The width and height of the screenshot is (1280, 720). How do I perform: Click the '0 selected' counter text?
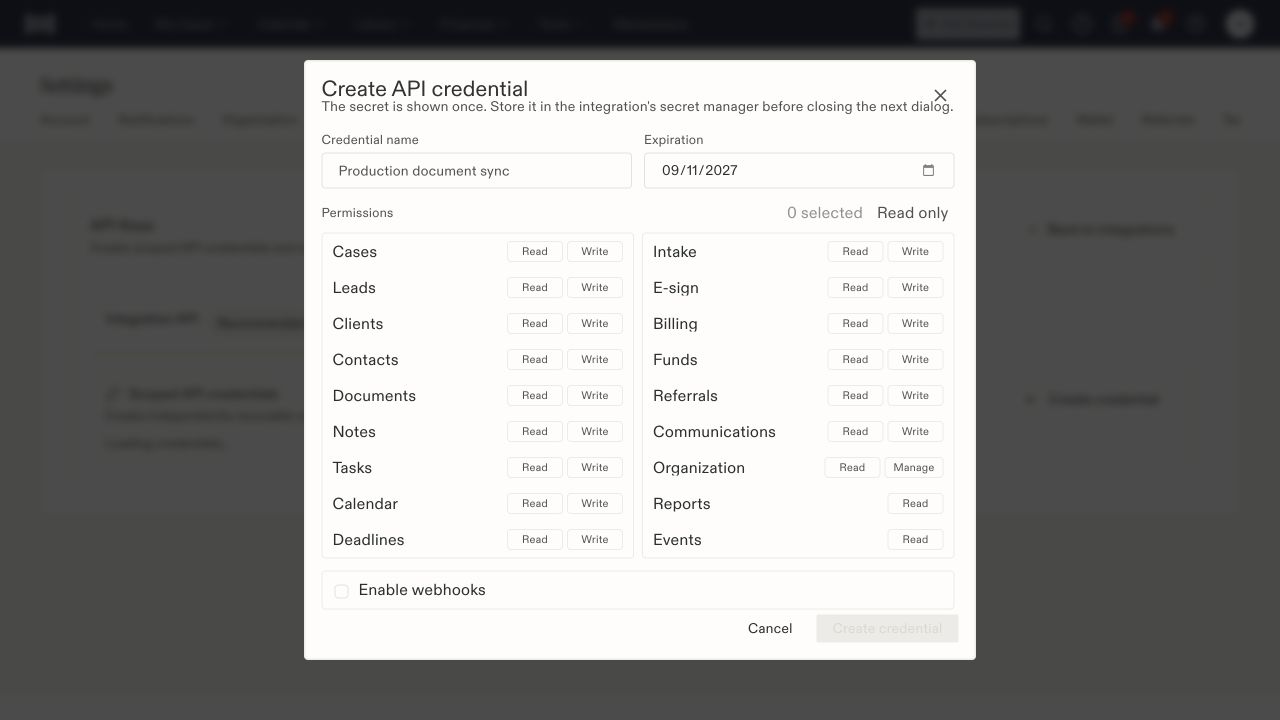(x=824, y=213)
